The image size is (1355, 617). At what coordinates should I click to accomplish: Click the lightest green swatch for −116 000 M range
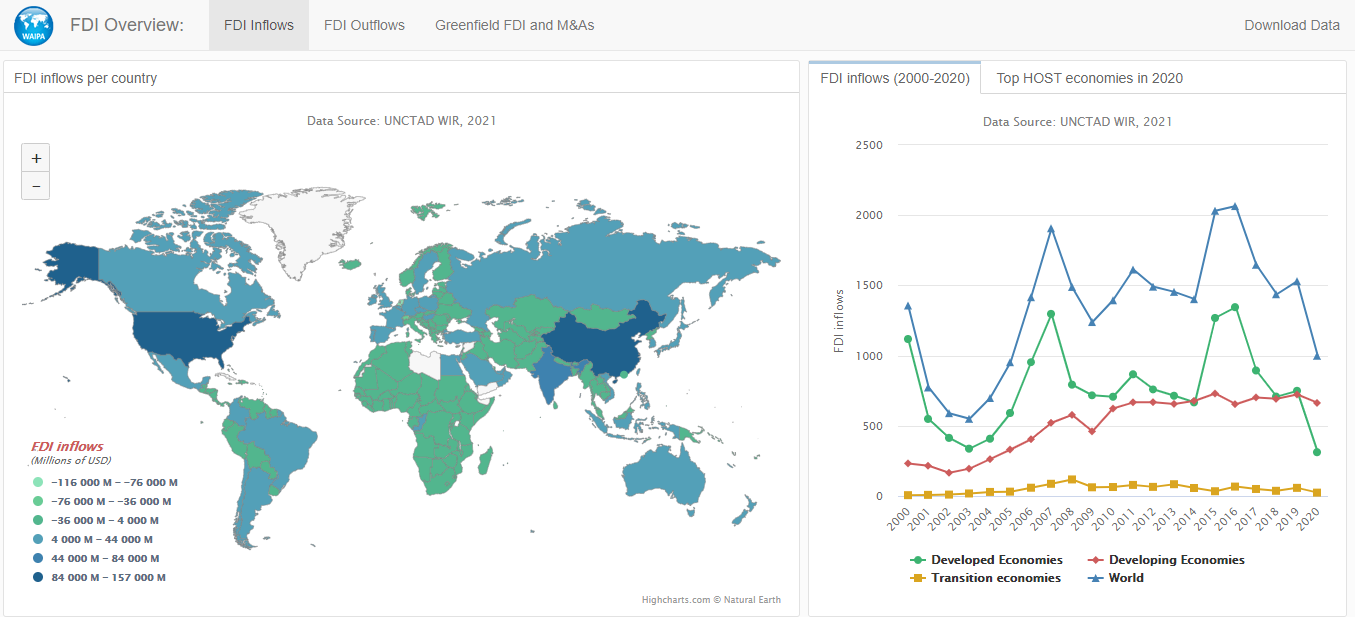pyautogui.click(x=36, y=481)
